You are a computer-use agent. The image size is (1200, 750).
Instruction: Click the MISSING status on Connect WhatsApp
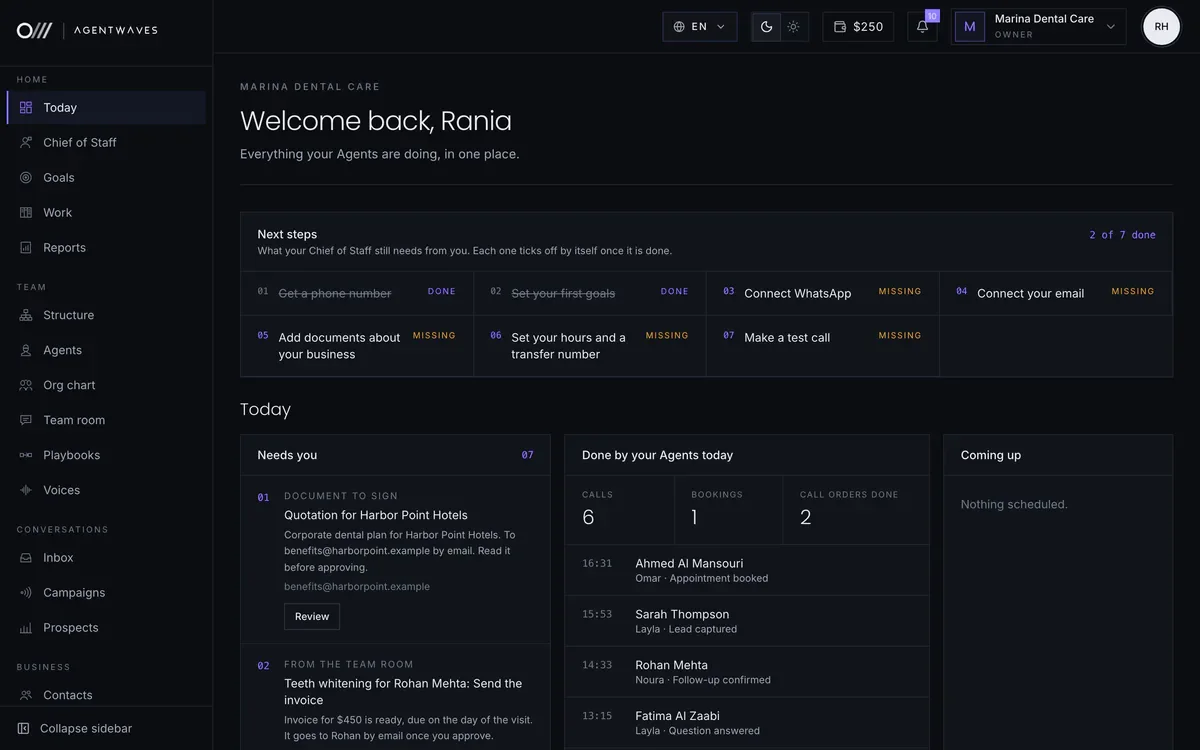click(x=900, y=292)
